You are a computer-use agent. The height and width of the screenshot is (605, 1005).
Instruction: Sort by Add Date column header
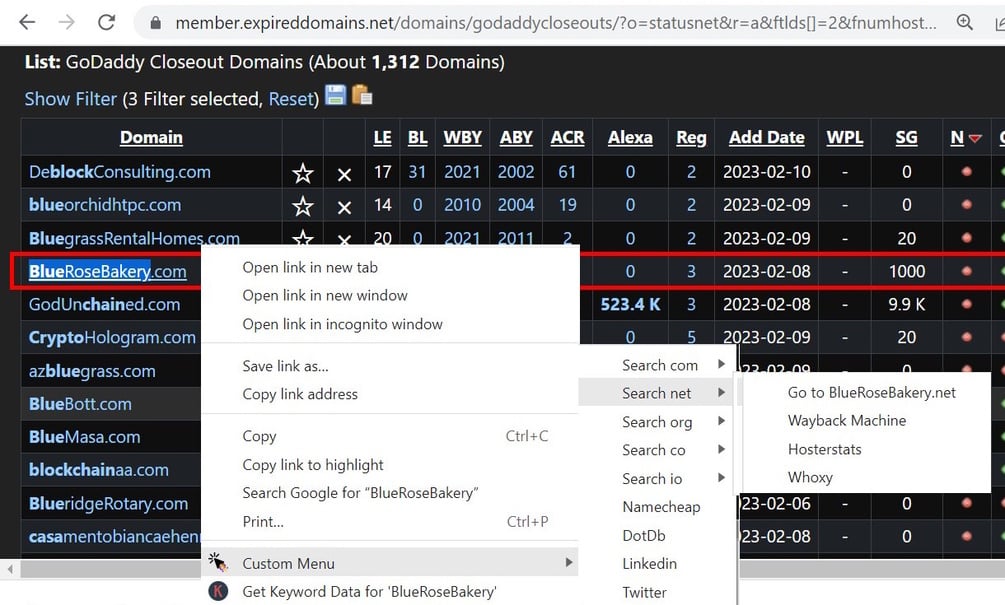tap(767, 137)
